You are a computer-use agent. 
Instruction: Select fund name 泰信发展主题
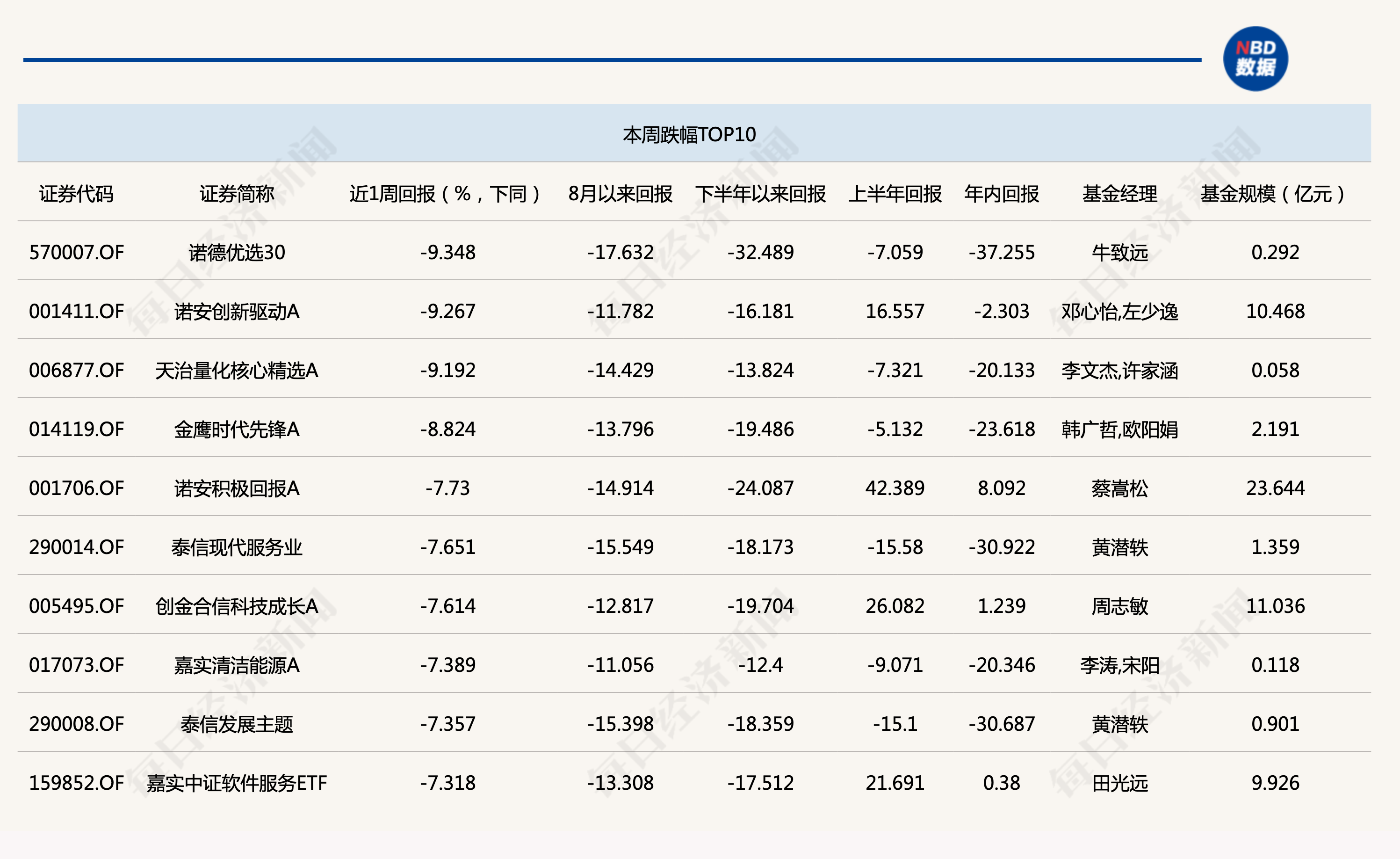(x=236, y=724)
